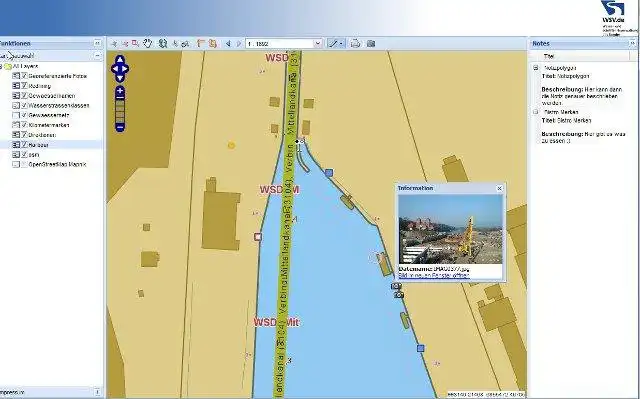Image resolution: width=640 pixels, height=399 pixels.
Task: Click the yellow circle marker on map
Action: [x=231, y=145]
